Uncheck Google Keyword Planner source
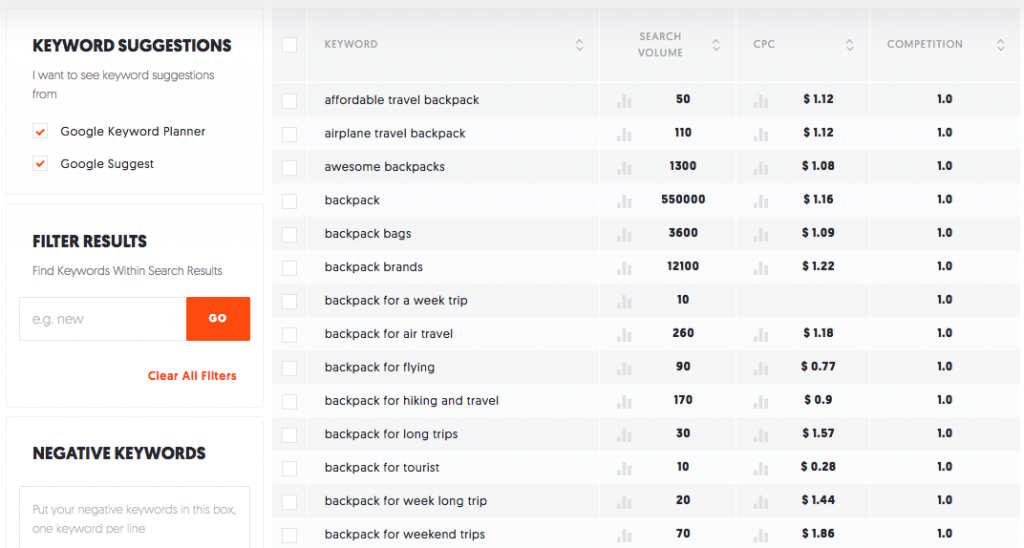The height and width of the screenshot is (548, 1024). pos(40,131)
